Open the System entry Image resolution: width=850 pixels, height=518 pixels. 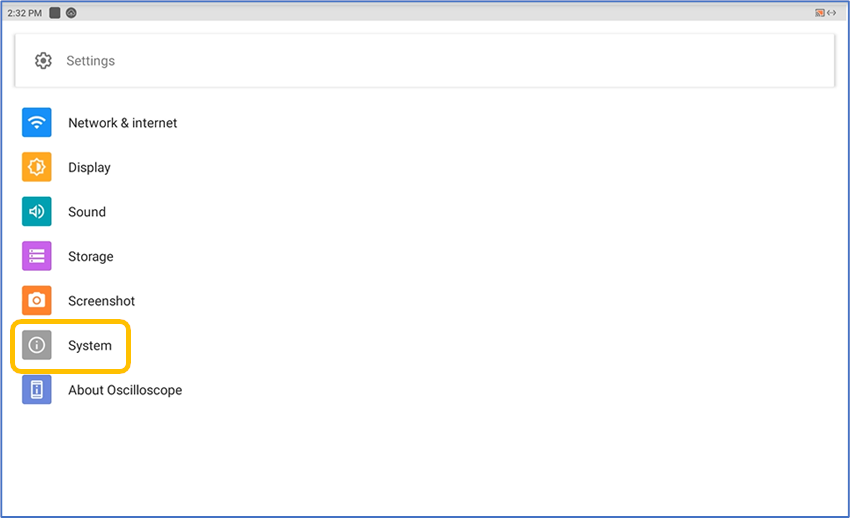tap(90, 346)
